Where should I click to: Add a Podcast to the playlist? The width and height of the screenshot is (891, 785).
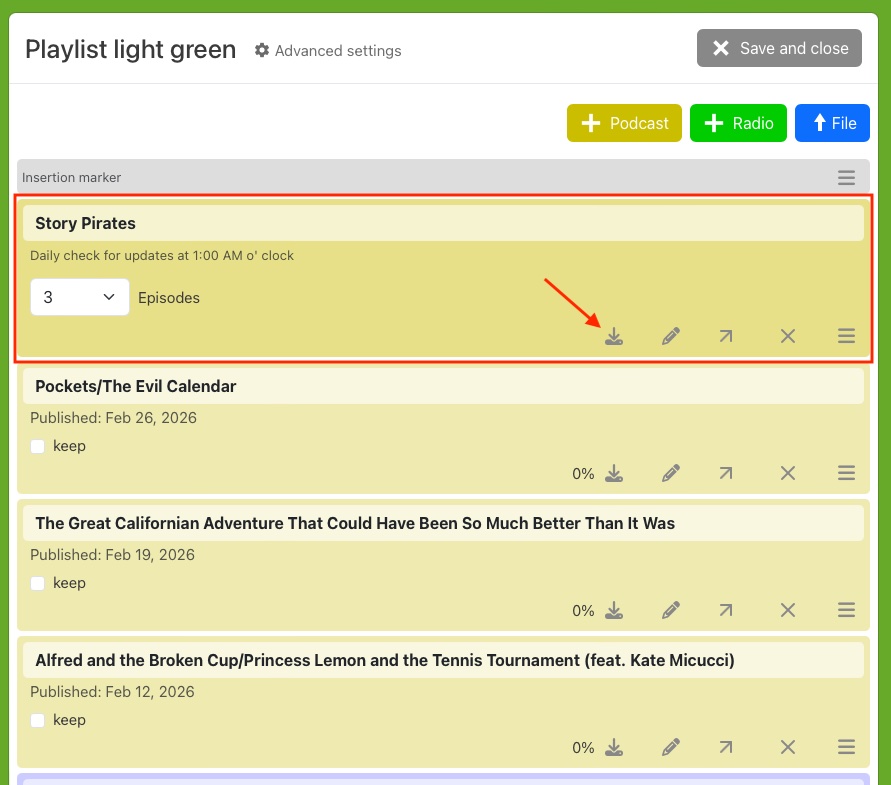pyautogui.click(x=624, y=123)
